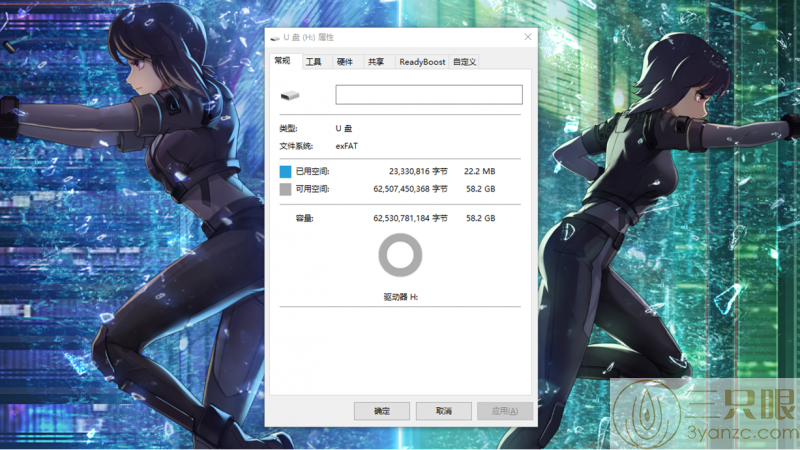800x450 pixels.
Task: Click the 62,507,450,368 字节 free space value
Action: click(410, 189)
